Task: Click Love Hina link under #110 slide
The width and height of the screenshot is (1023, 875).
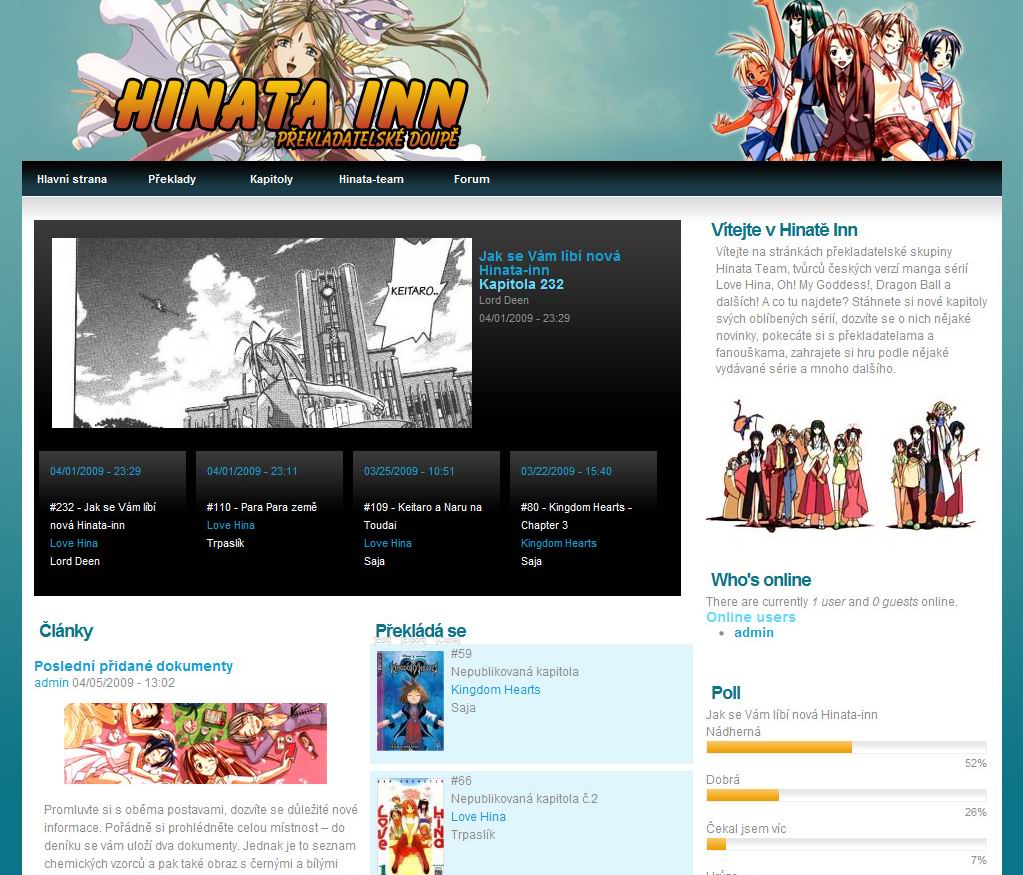Action: [x=230, y=525]
